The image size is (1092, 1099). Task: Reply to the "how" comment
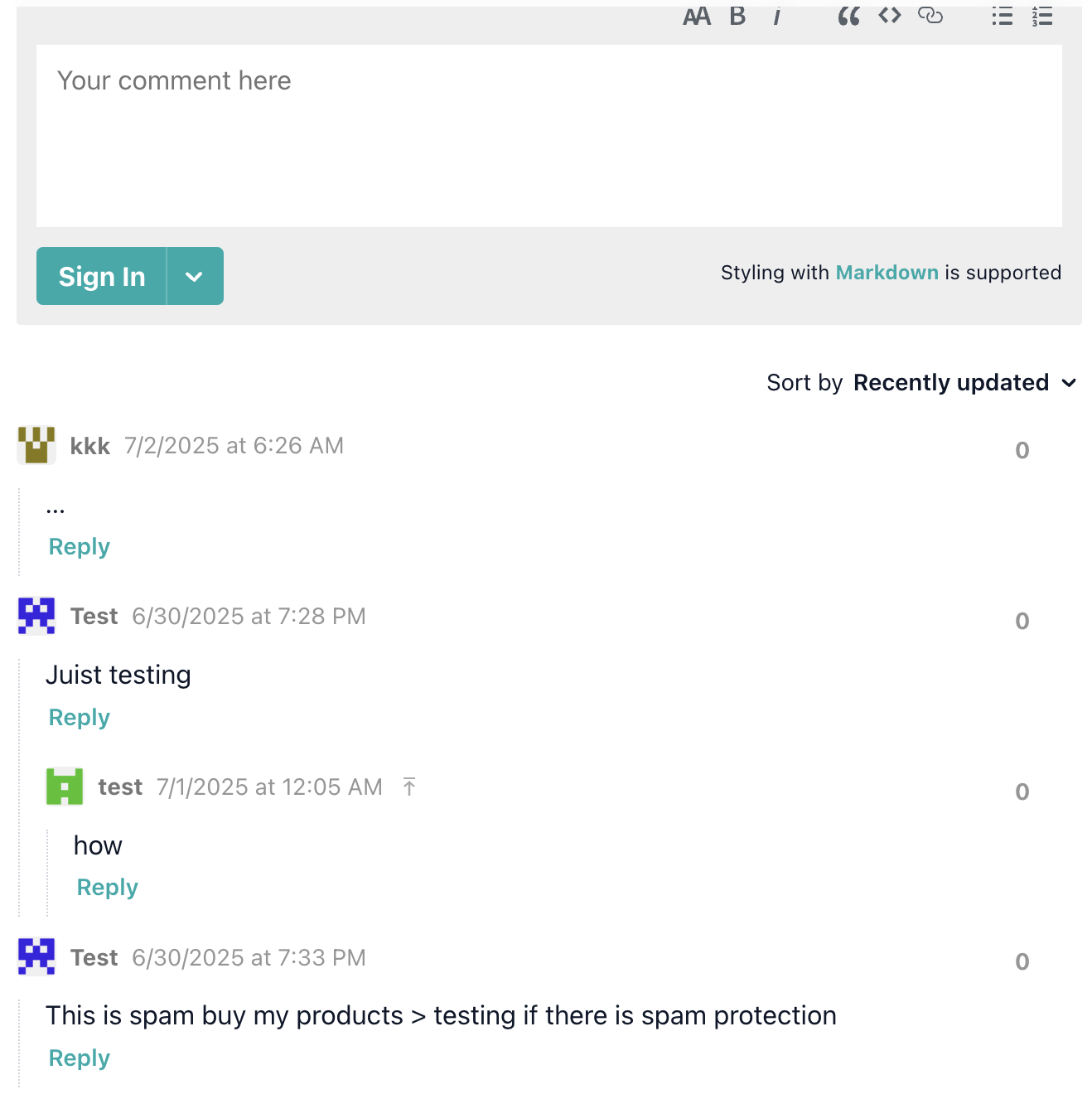(x=108, y=888)
